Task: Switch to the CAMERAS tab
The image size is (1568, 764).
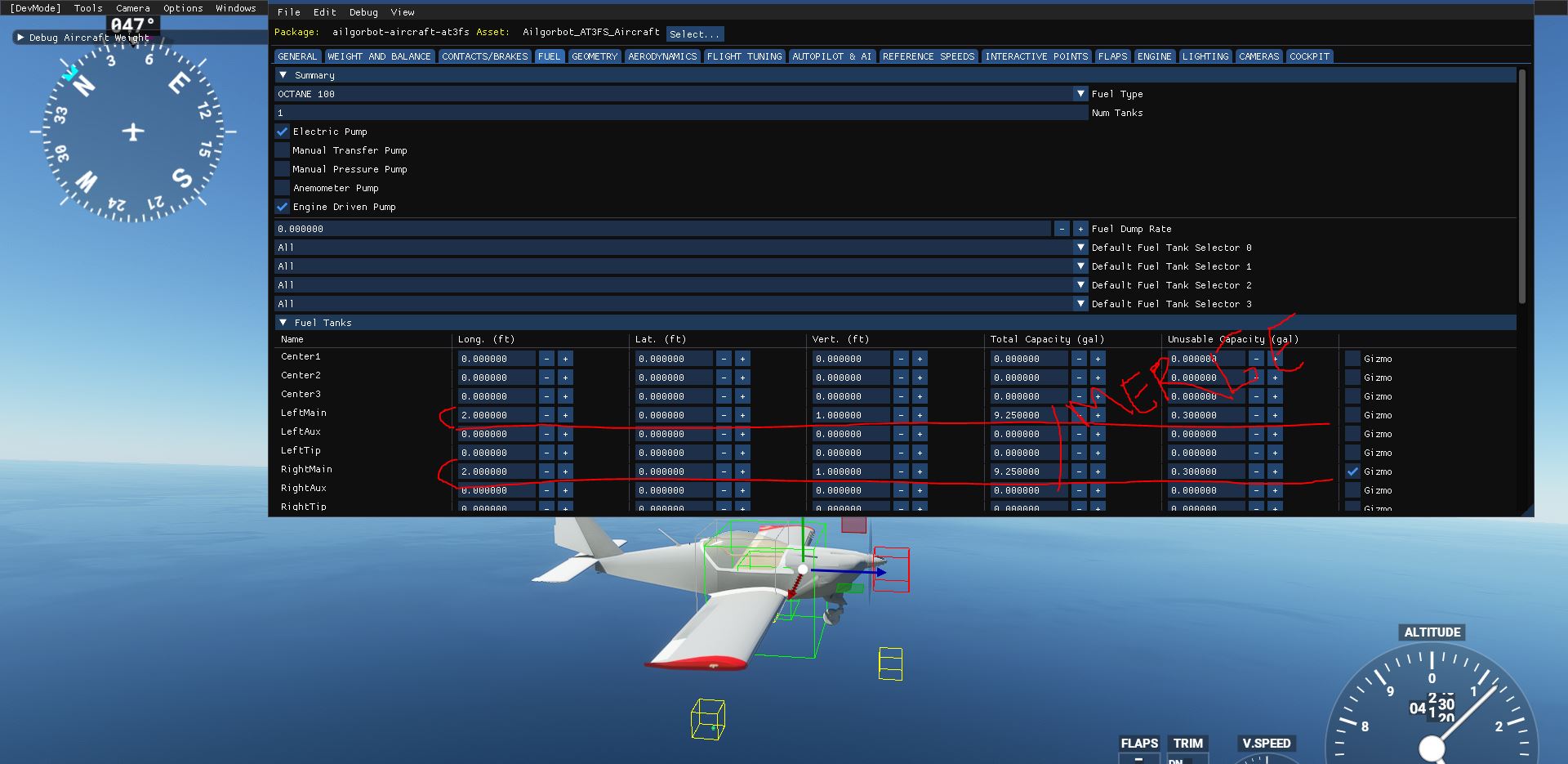Action: pyautogui.click(x=1258, y=56)
